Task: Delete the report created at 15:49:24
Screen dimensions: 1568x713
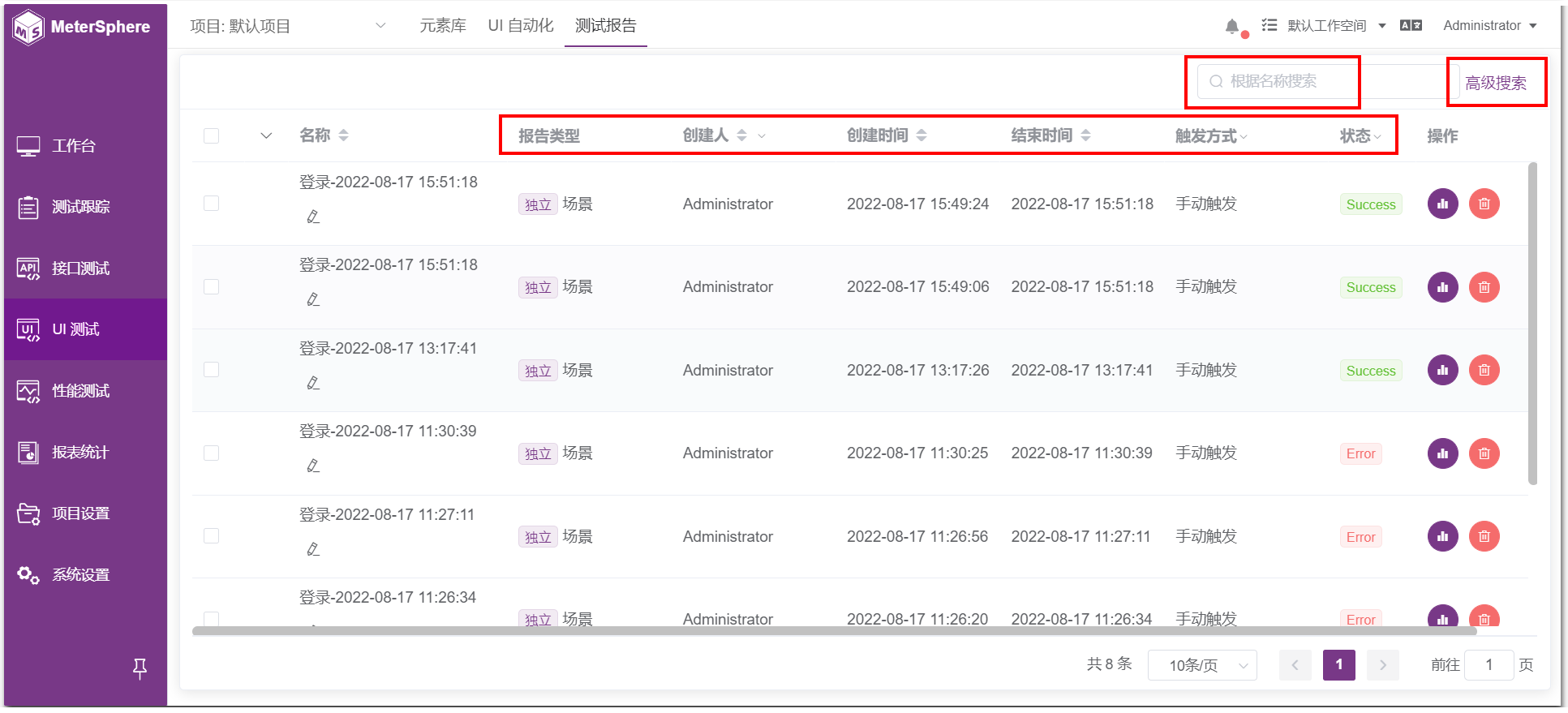Action: click(x=1484, y=204)
